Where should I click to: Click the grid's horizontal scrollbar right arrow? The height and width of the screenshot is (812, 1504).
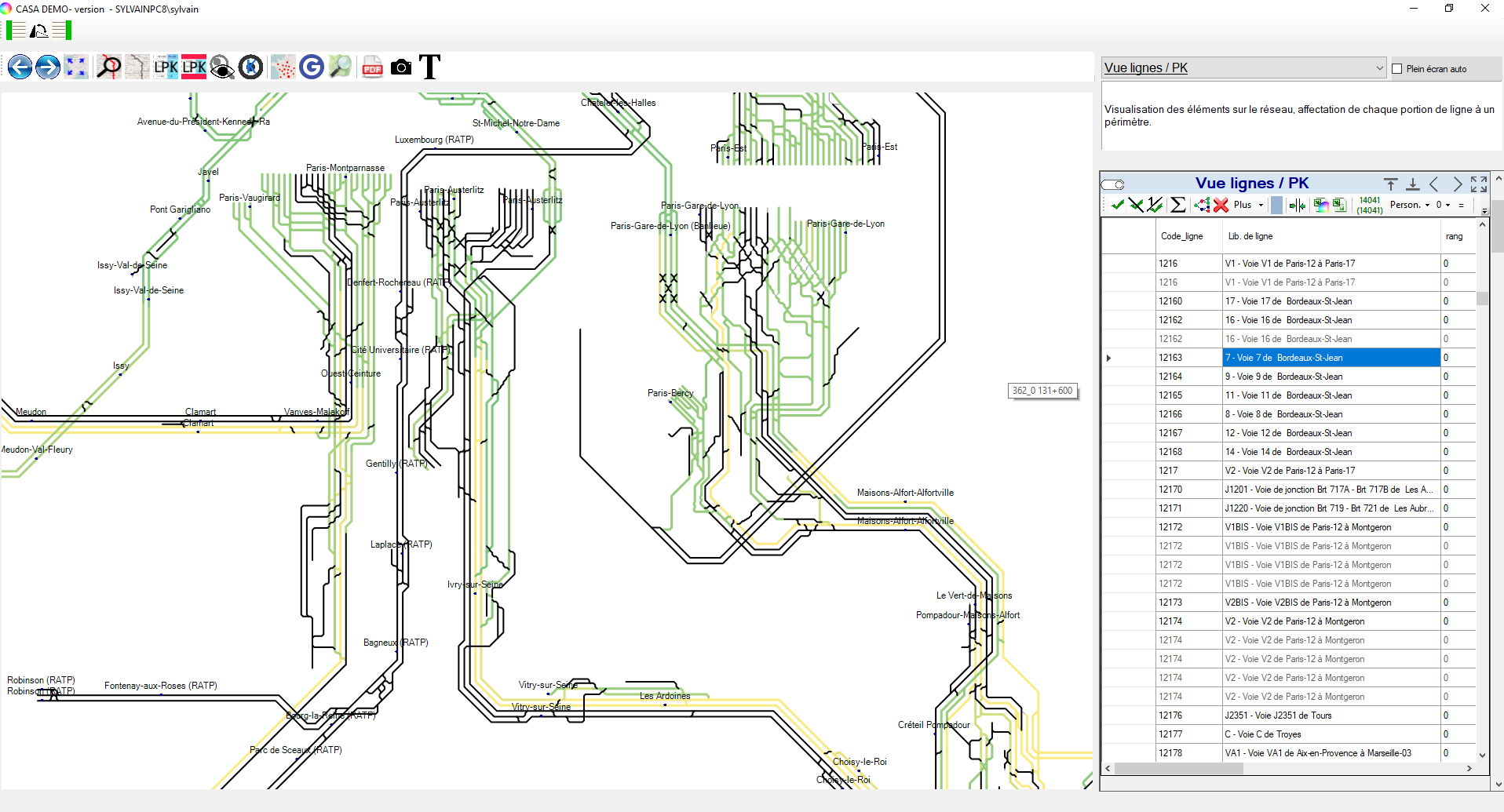tap(1469, 769)
